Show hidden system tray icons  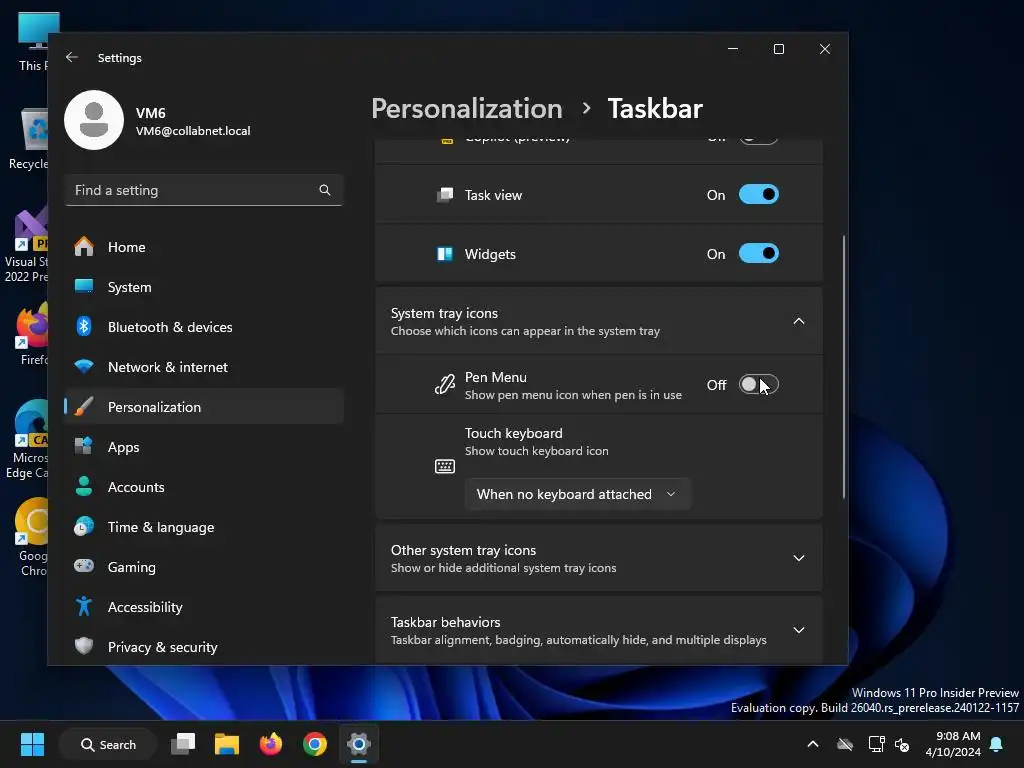[x=812, y=744]
